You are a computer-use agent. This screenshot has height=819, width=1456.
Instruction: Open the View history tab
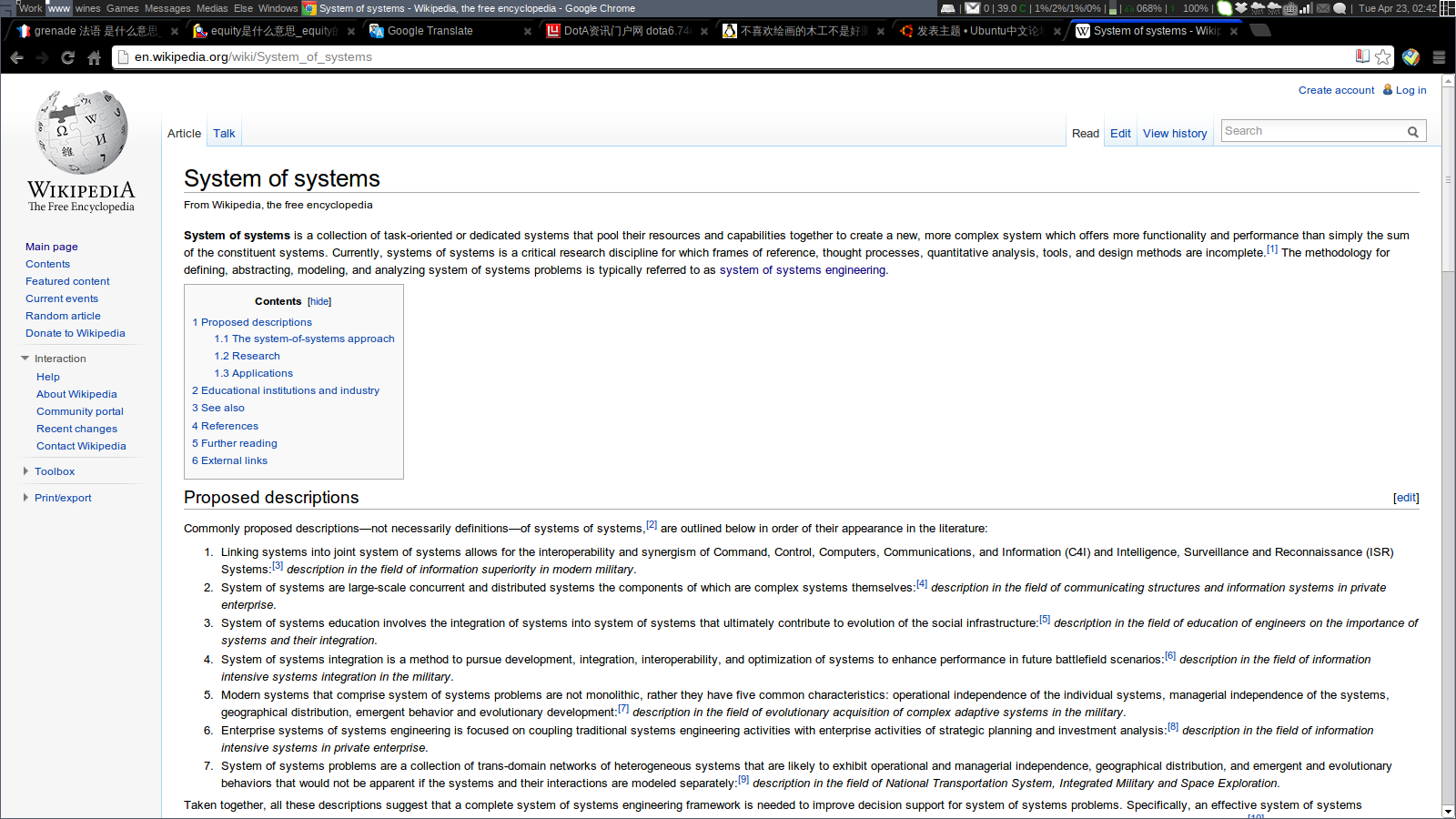pyautogui.click(x=1175, y=133)
